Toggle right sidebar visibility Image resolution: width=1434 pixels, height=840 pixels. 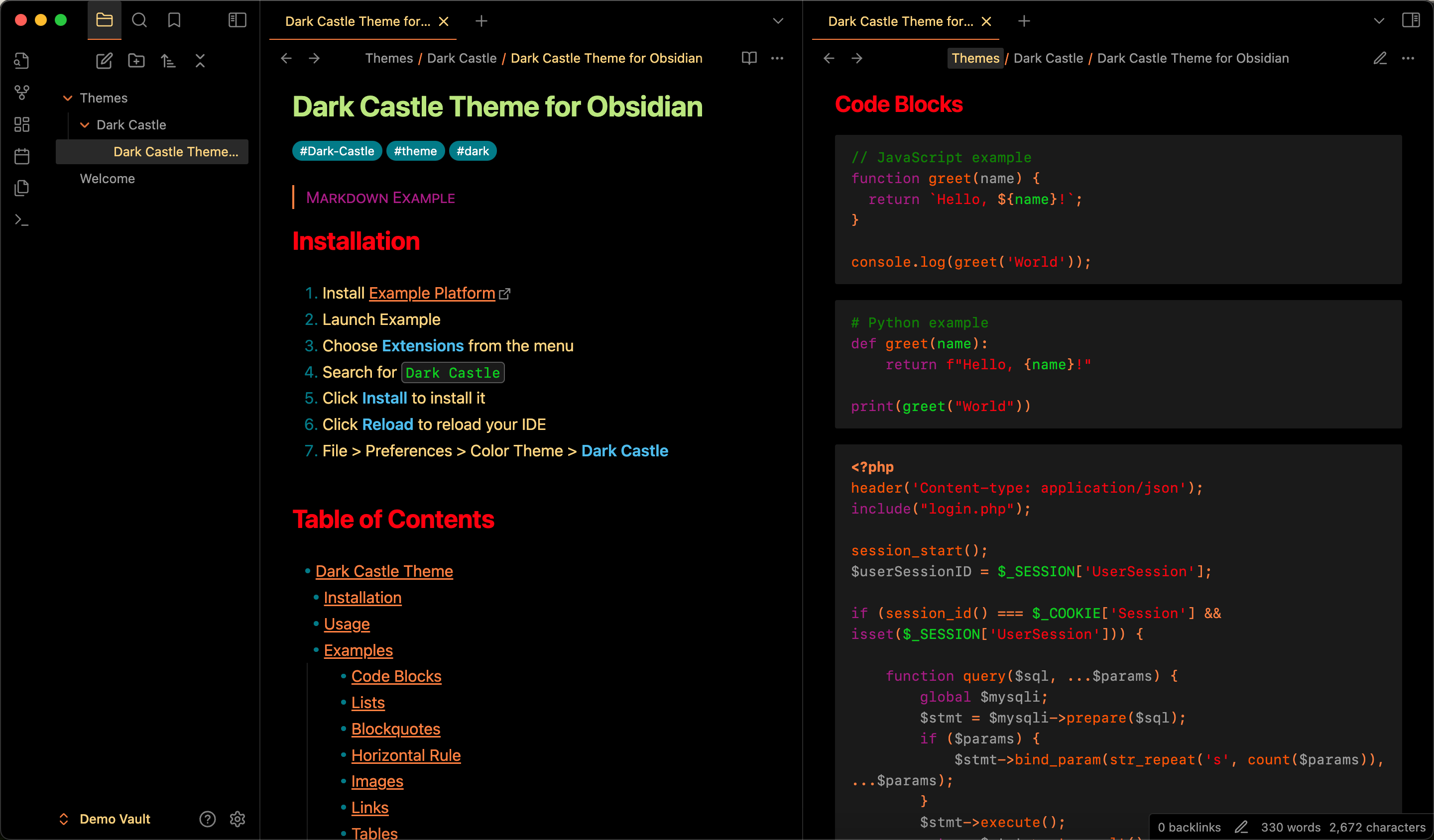point(1411,21)
